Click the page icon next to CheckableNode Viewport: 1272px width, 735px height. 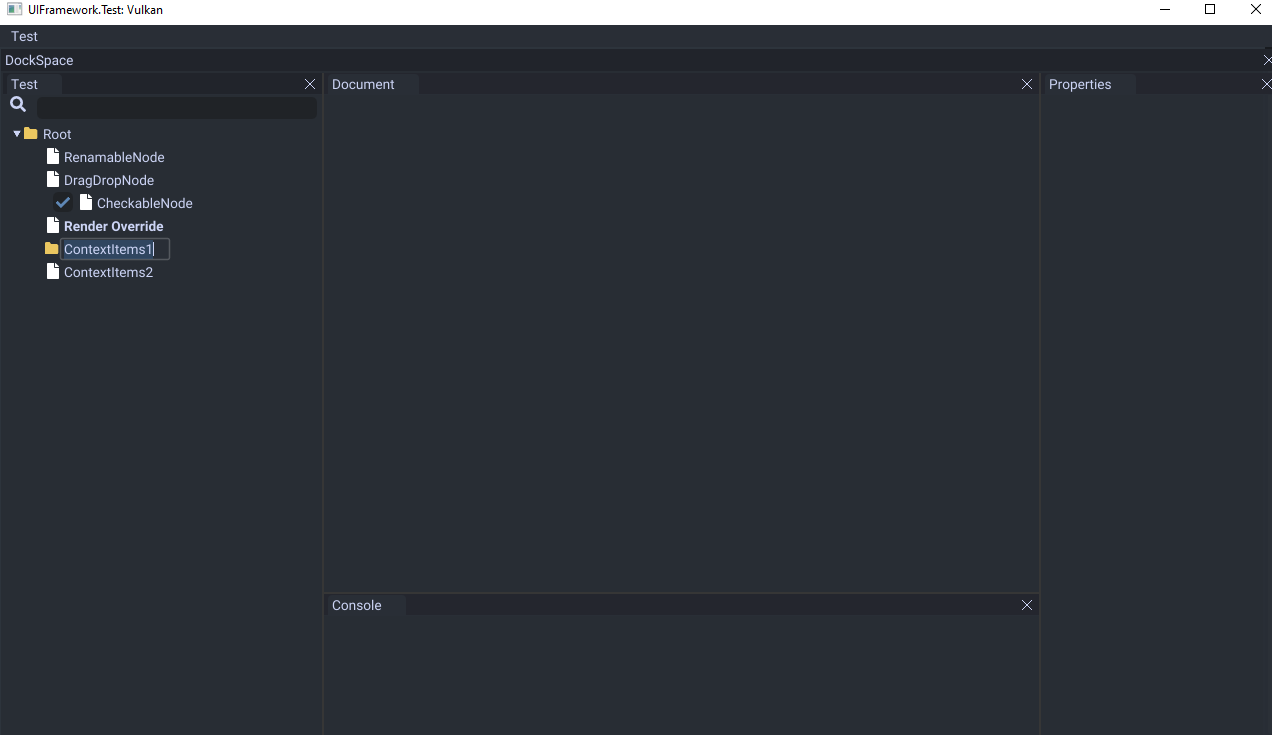85,202
